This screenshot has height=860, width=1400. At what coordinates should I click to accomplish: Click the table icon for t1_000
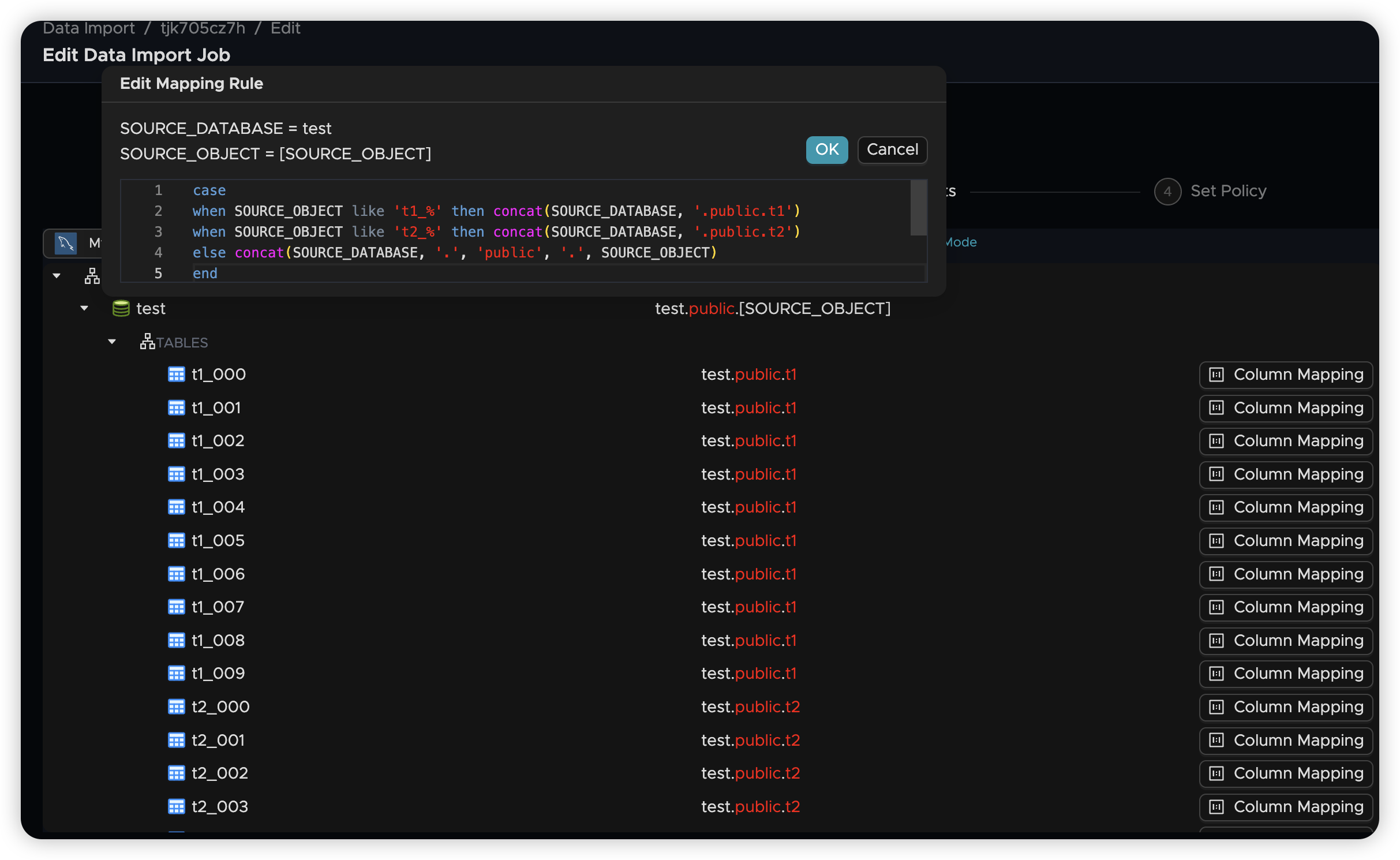[x=176, y=375]
